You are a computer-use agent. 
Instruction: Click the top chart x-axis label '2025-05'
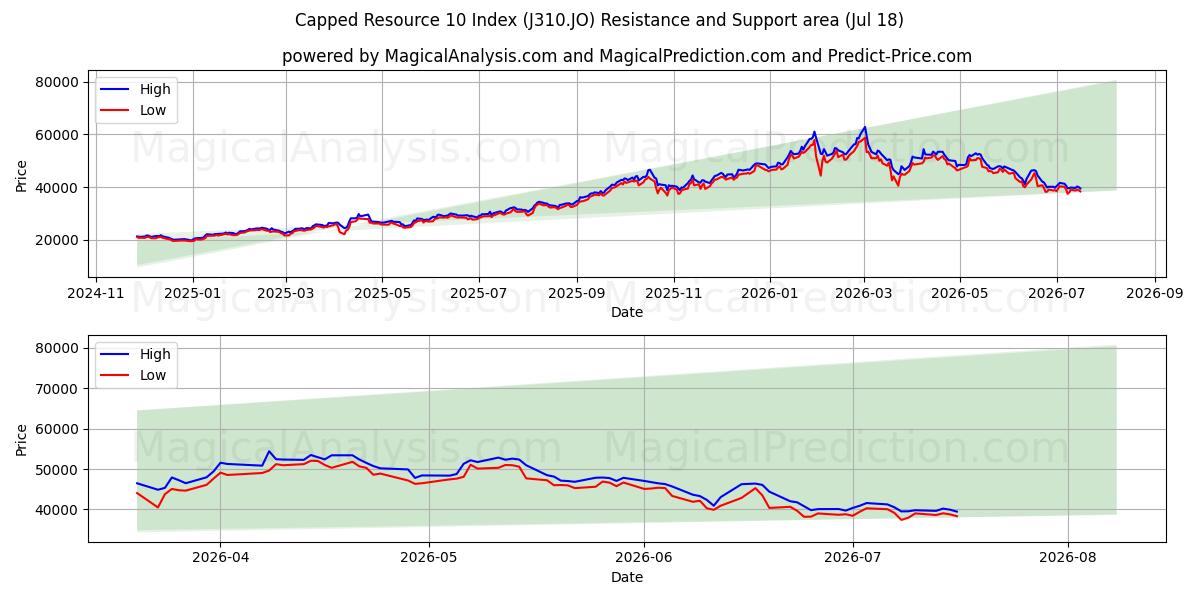coord(382,295)
